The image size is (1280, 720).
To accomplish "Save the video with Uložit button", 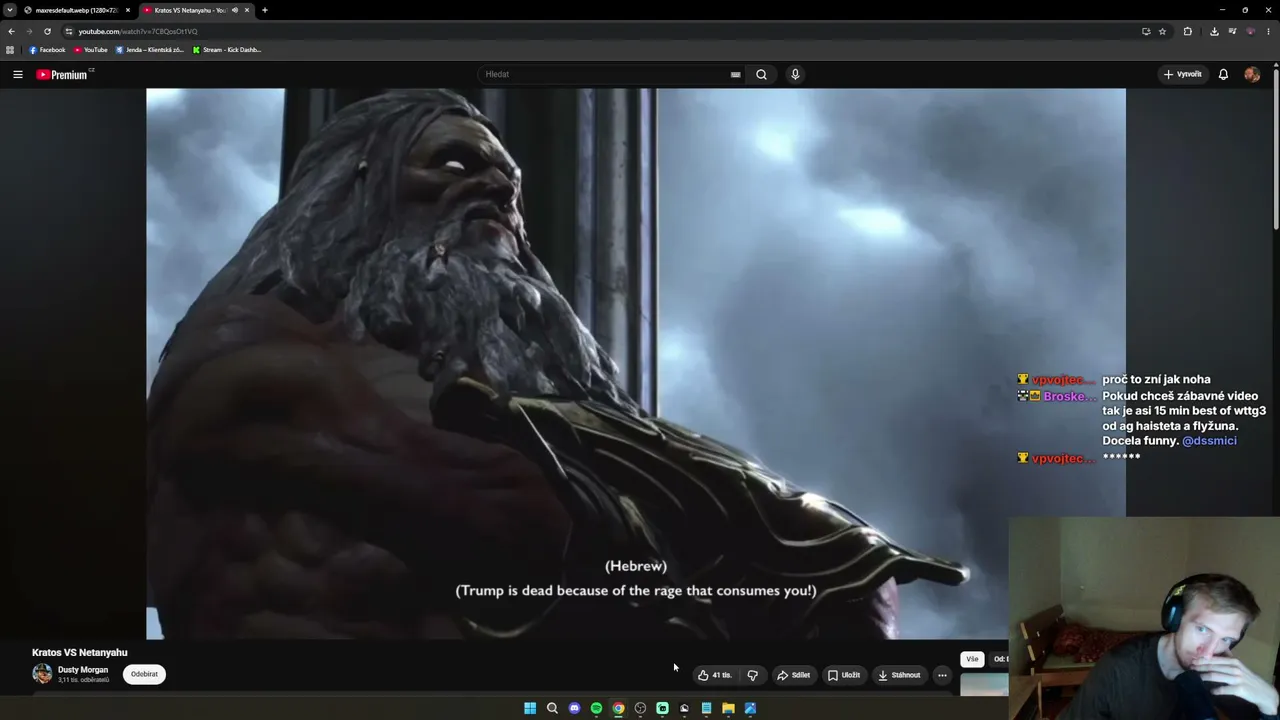I will (844, 675).
